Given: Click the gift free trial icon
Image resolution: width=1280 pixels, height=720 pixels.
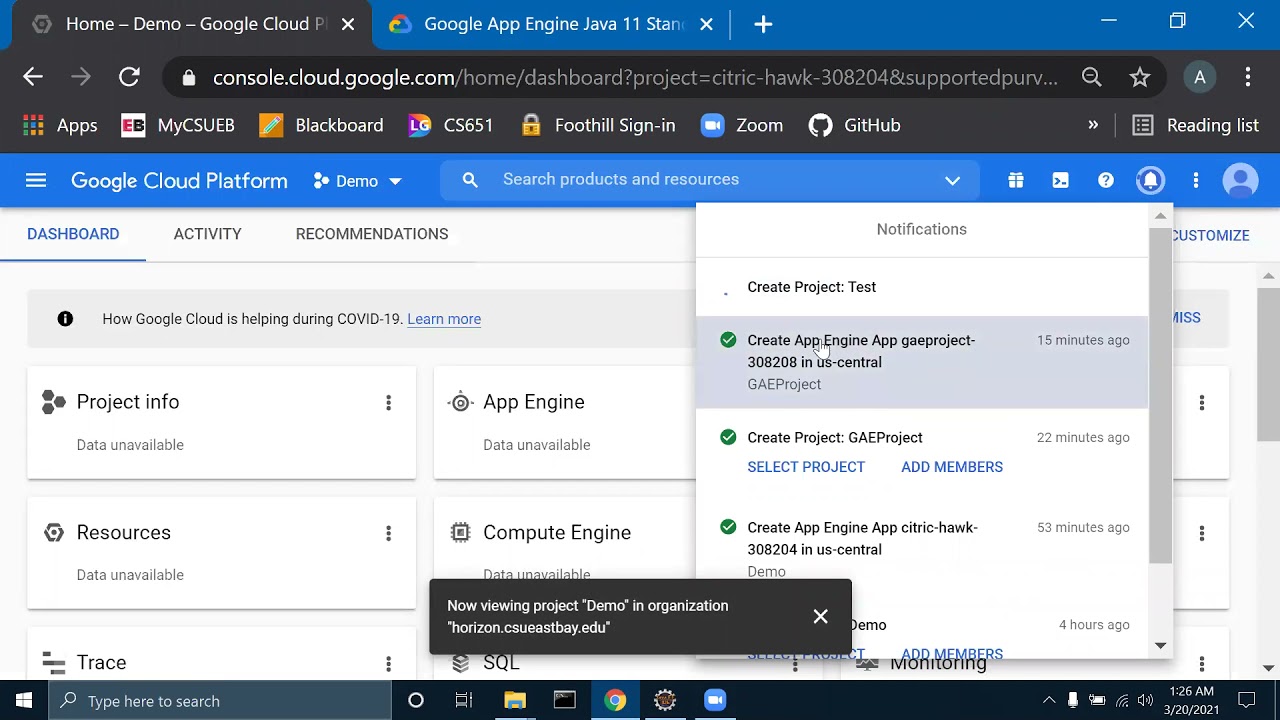Looking at the screenshot, I should pyautogui.click(x=1015, y=180).
